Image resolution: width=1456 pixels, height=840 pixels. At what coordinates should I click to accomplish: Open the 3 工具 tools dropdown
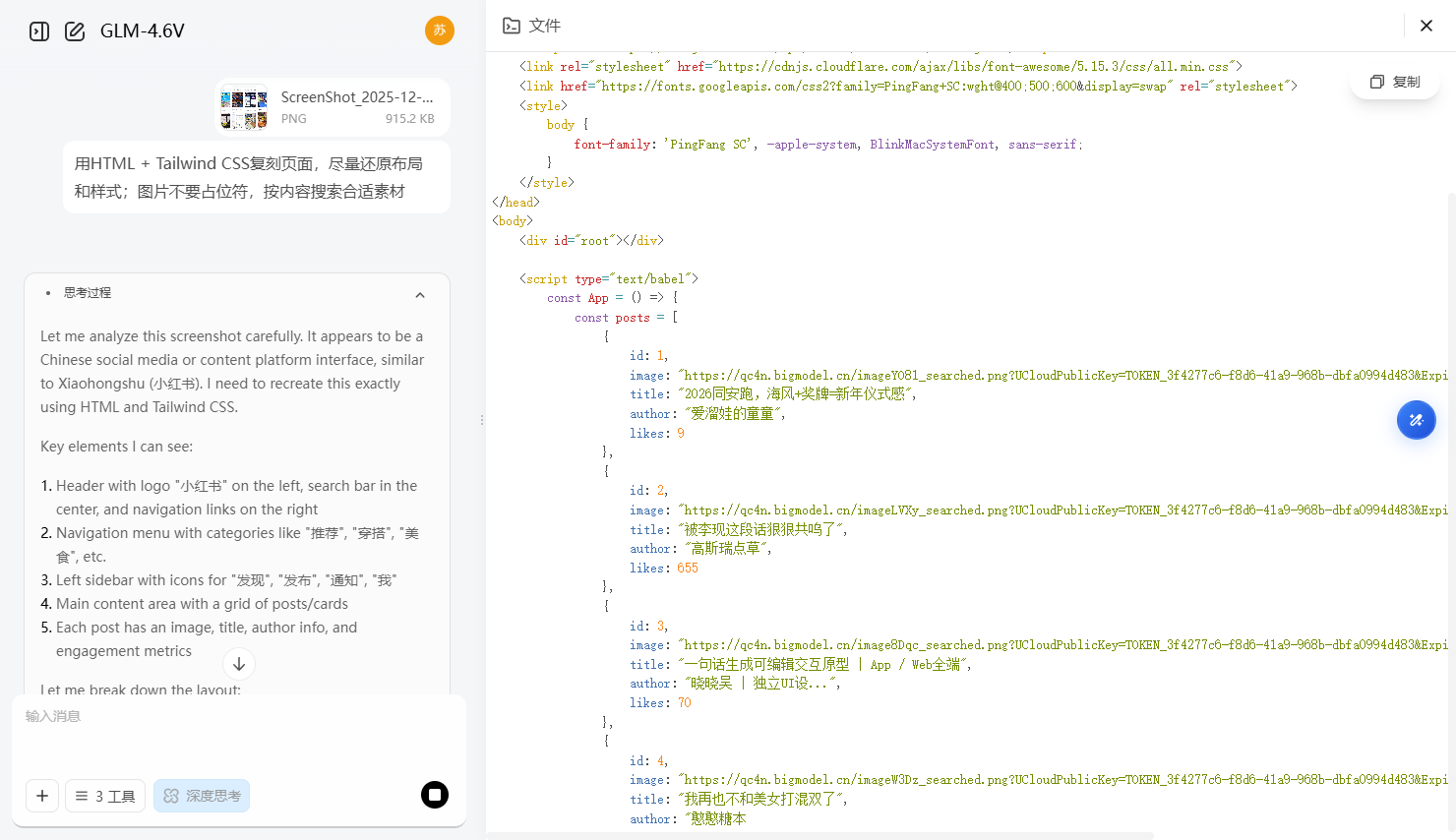pyautogui.click(x=105, y=796)
